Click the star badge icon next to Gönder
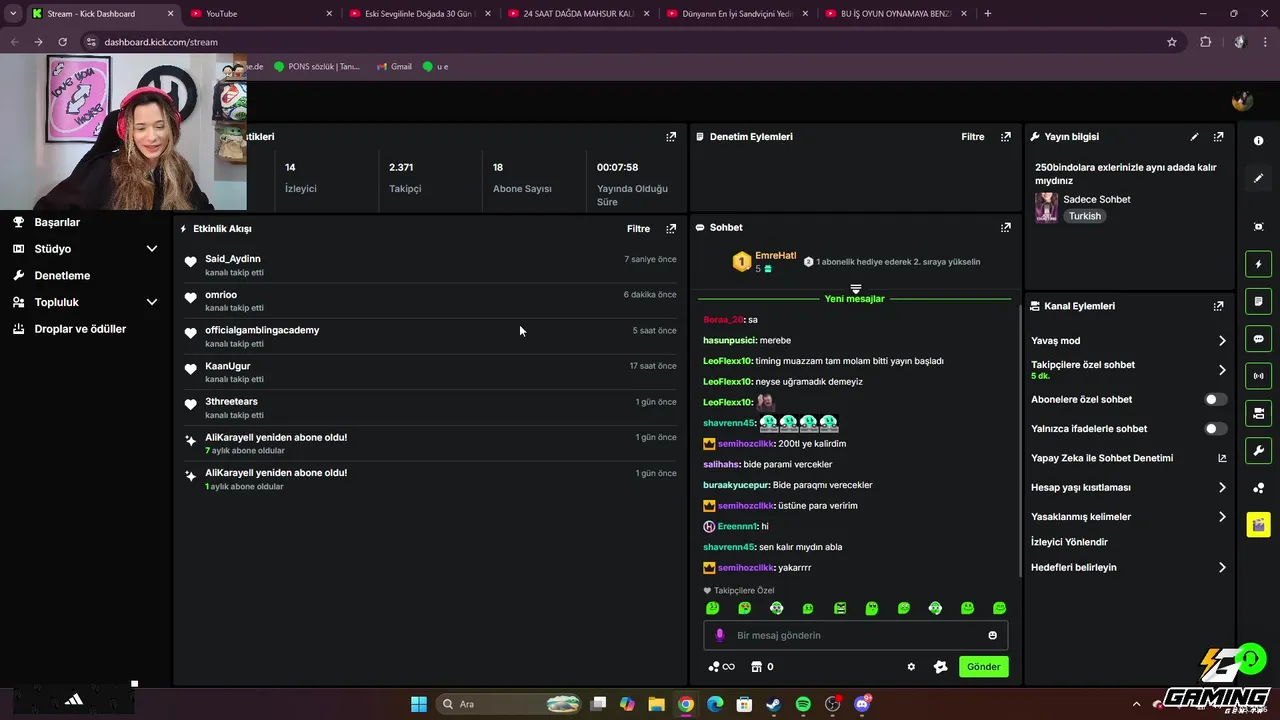Screen dimensions: 1280x720 (x=940, y=667)
